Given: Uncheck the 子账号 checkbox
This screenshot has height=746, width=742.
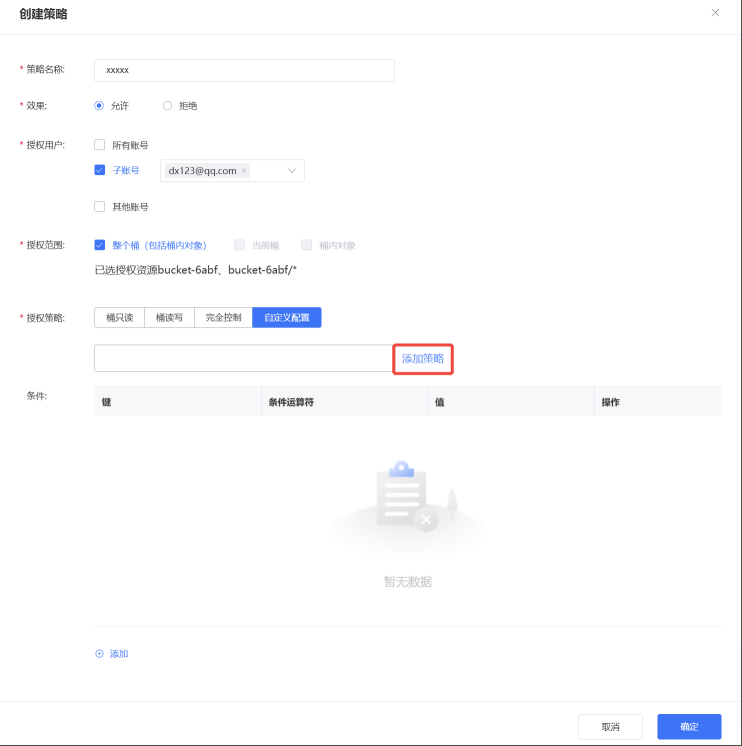Looking at the screenshot, I should tap(99, 170).
